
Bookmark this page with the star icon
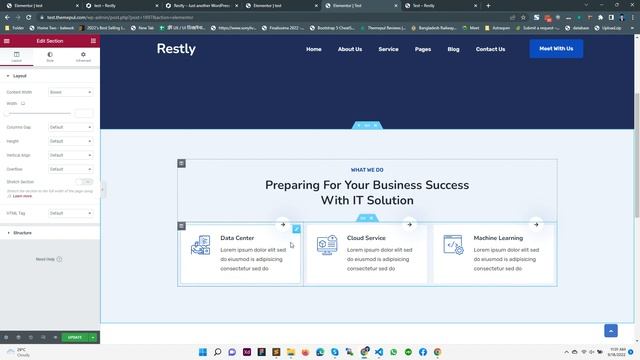click(x=523, y=18)
